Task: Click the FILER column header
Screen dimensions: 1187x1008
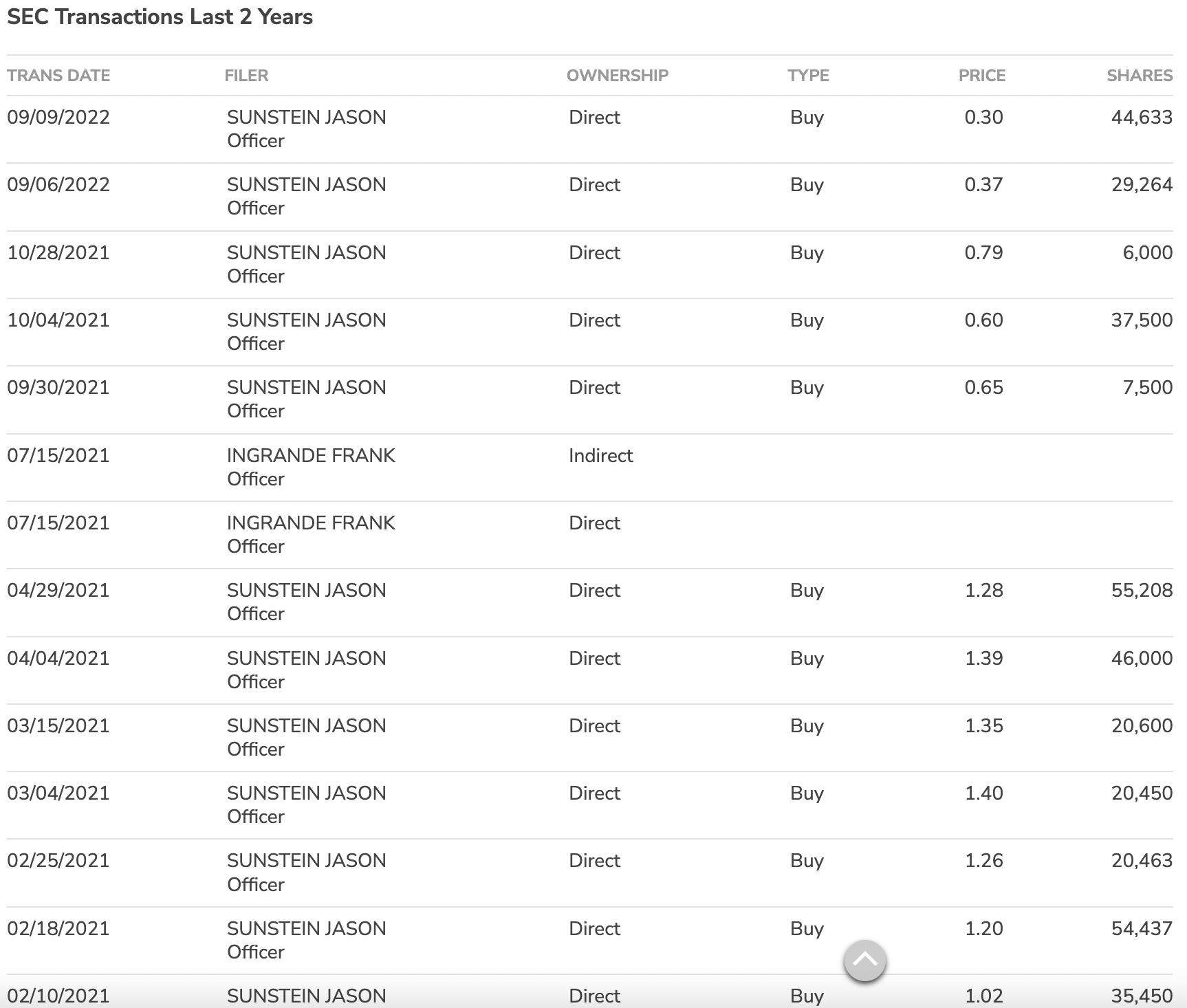Action: pos(246,76)
